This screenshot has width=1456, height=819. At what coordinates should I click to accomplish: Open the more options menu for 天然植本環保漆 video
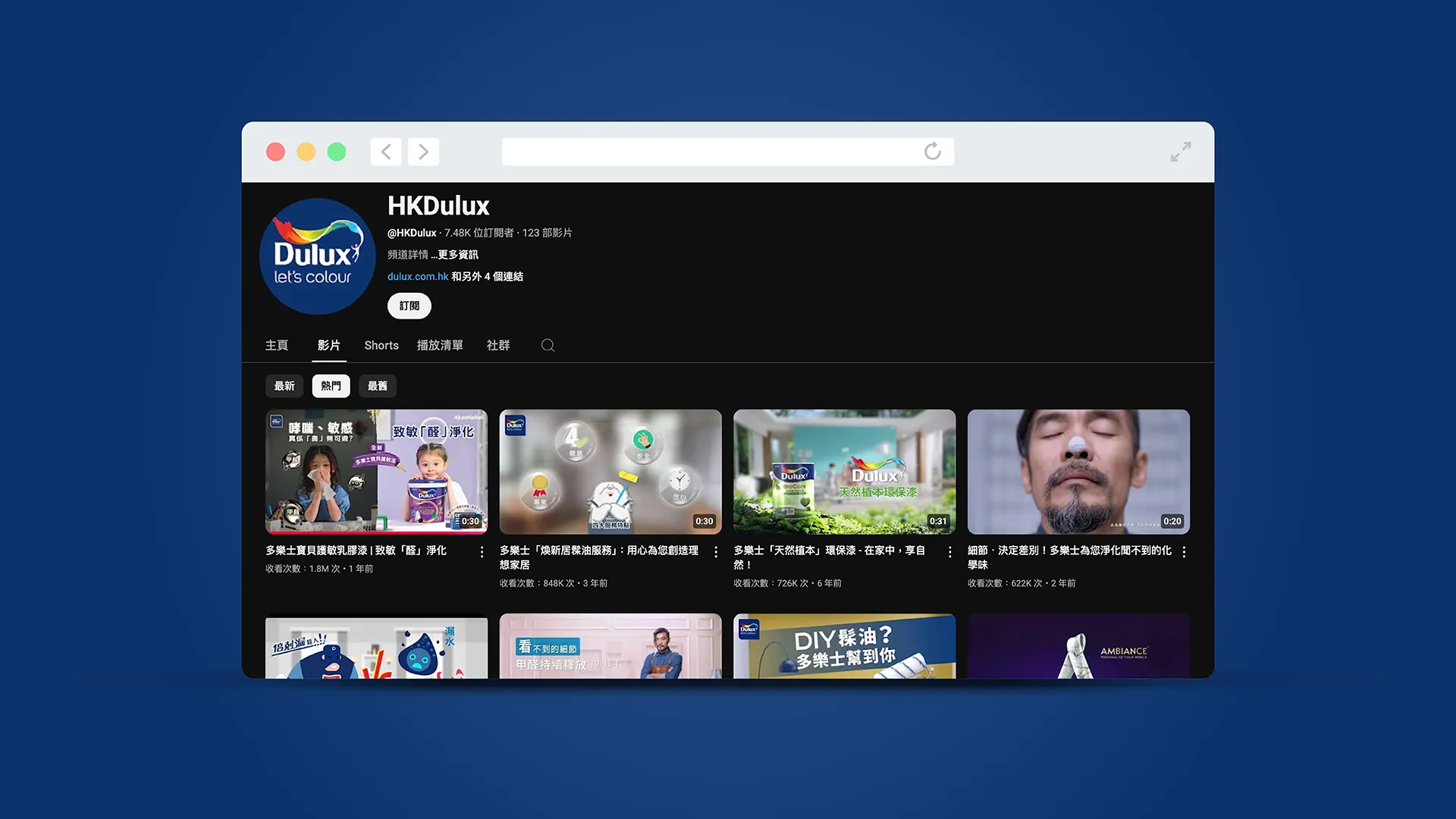949,552
